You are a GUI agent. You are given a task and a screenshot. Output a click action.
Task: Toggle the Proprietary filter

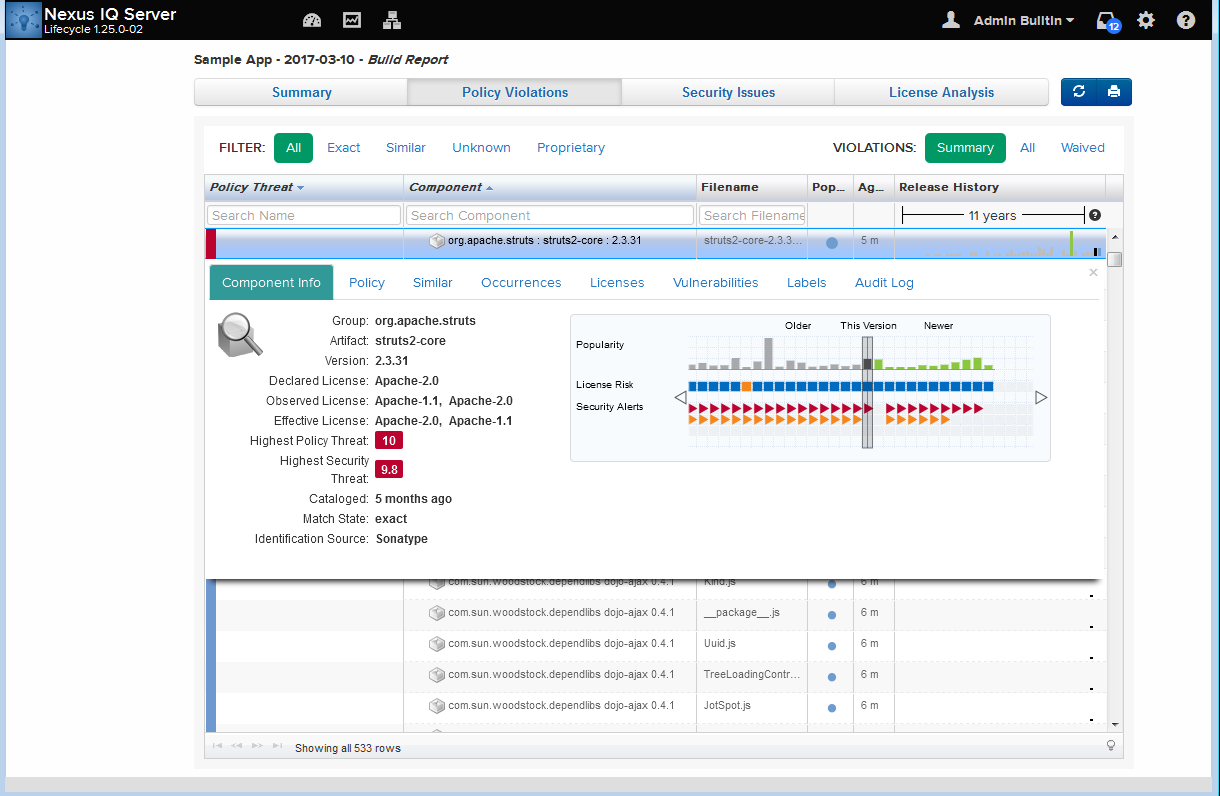point(570,148)
